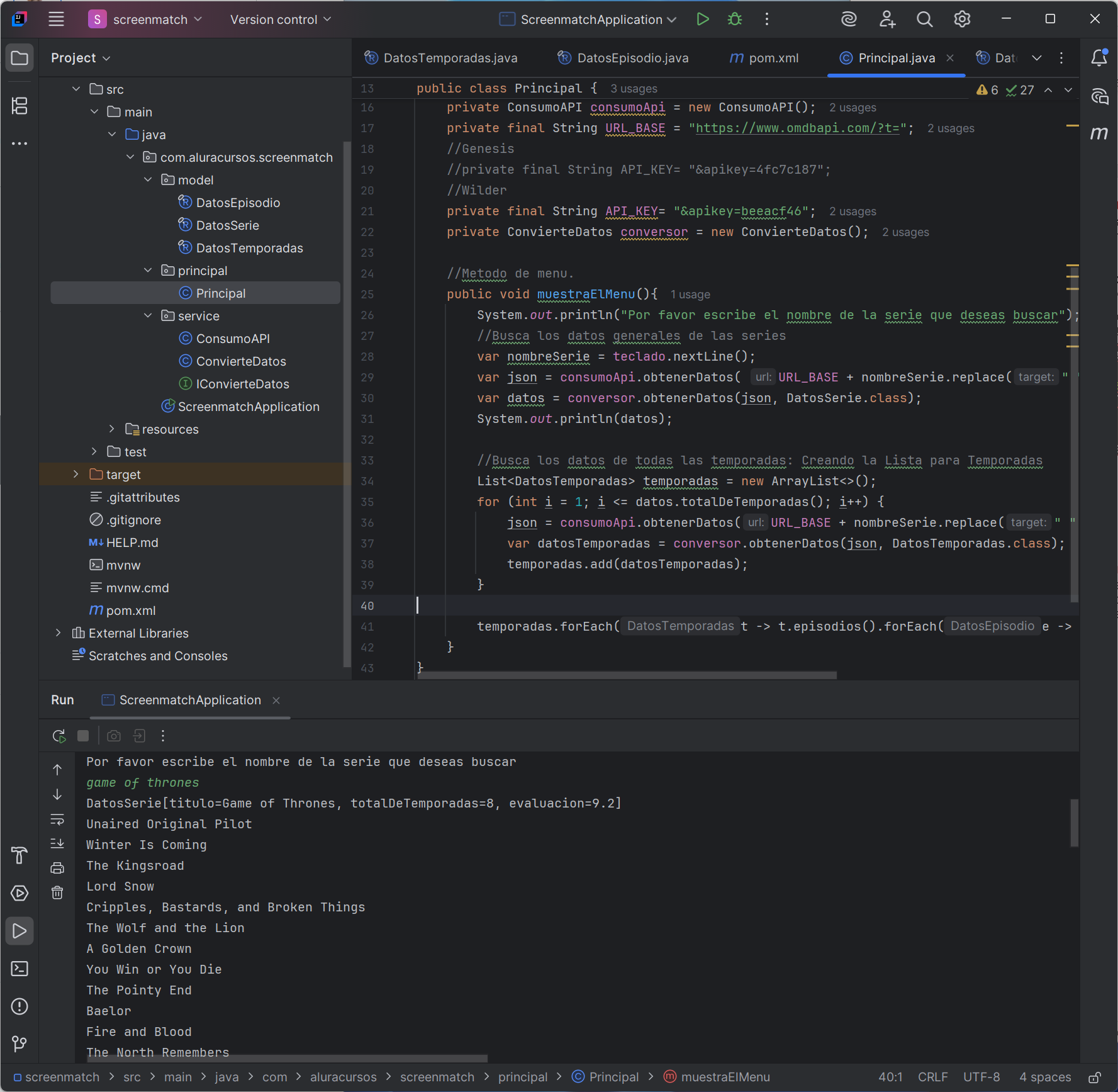The width and height of the screenshot is (1118, 1092).
Task: Collapse the src folder
Action: click(x=76, y=89)
